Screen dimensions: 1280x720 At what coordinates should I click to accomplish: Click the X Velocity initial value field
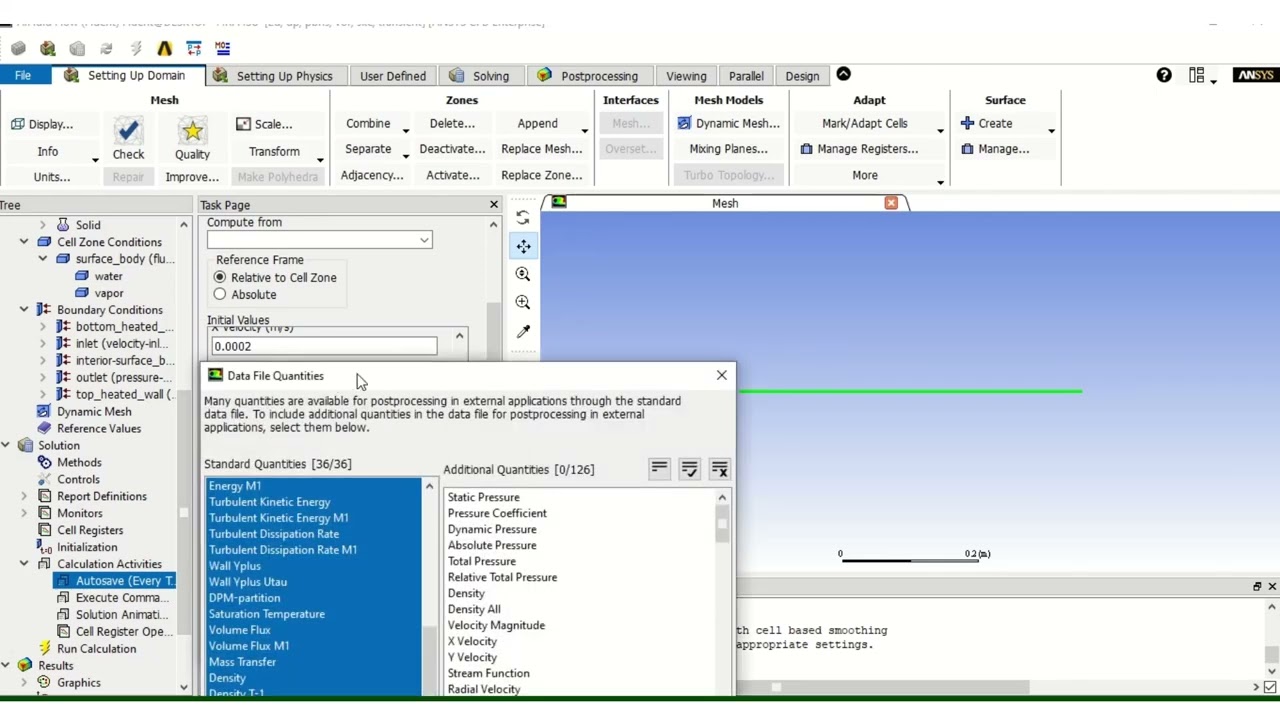[324, 346]
